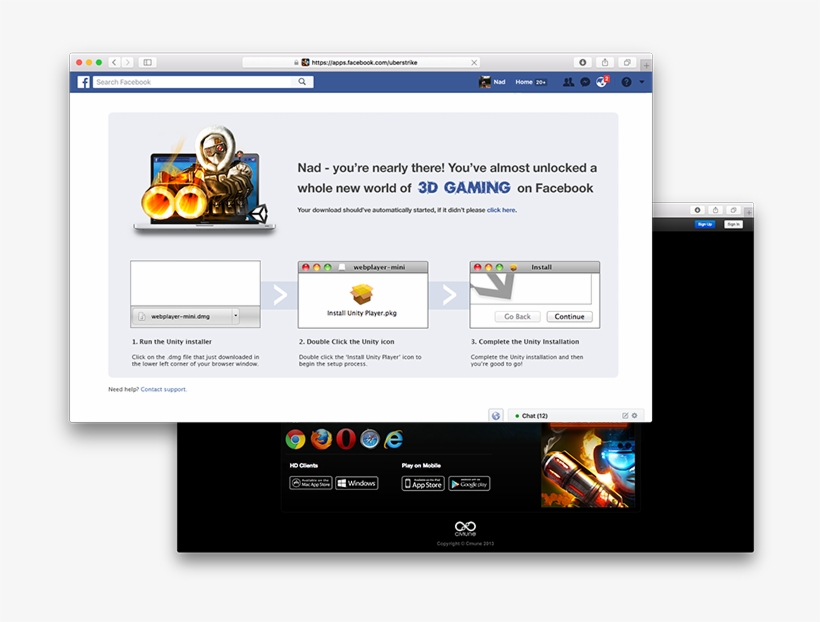Click the globe icon beside Chat bar
Screen dimensions: 820x622
click(496, 415)
